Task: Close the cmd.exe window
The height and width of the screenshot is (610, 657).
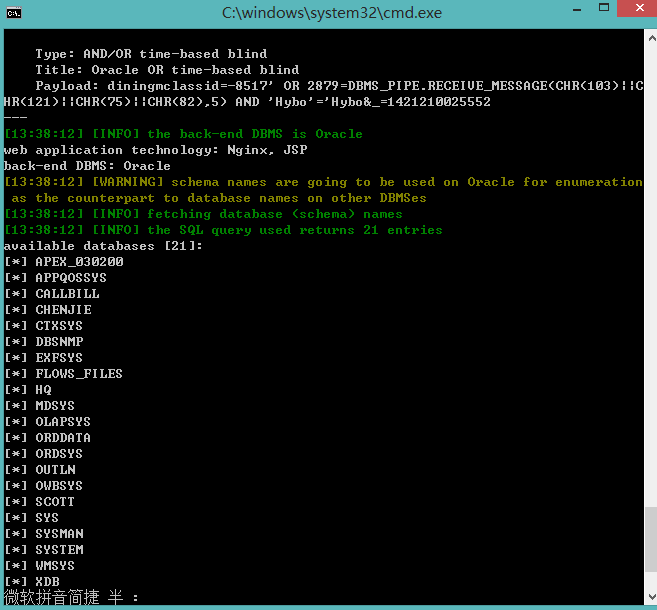Action: 638,8
